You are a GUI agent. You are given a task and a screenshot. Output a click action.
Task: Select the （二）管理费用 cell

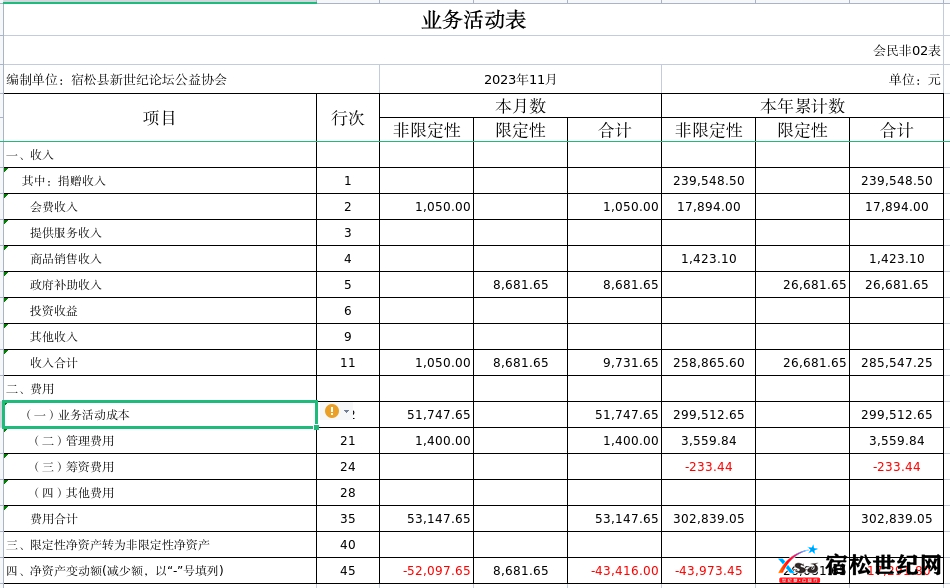[x=160, y=441]
